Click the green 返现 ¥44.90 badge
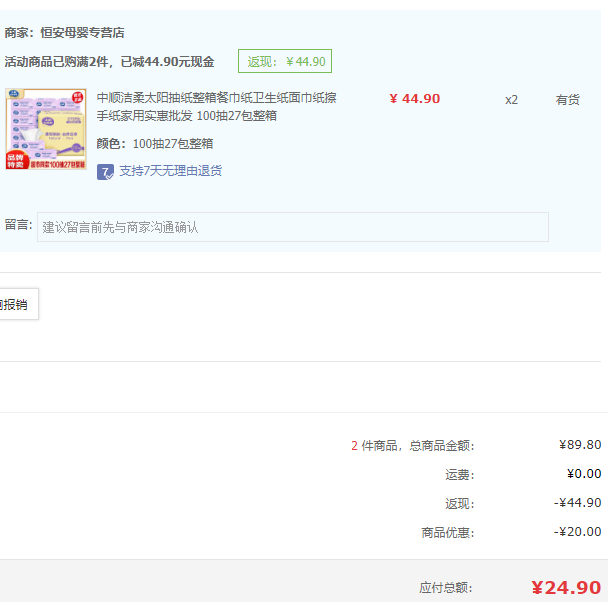 coord(285,61)
